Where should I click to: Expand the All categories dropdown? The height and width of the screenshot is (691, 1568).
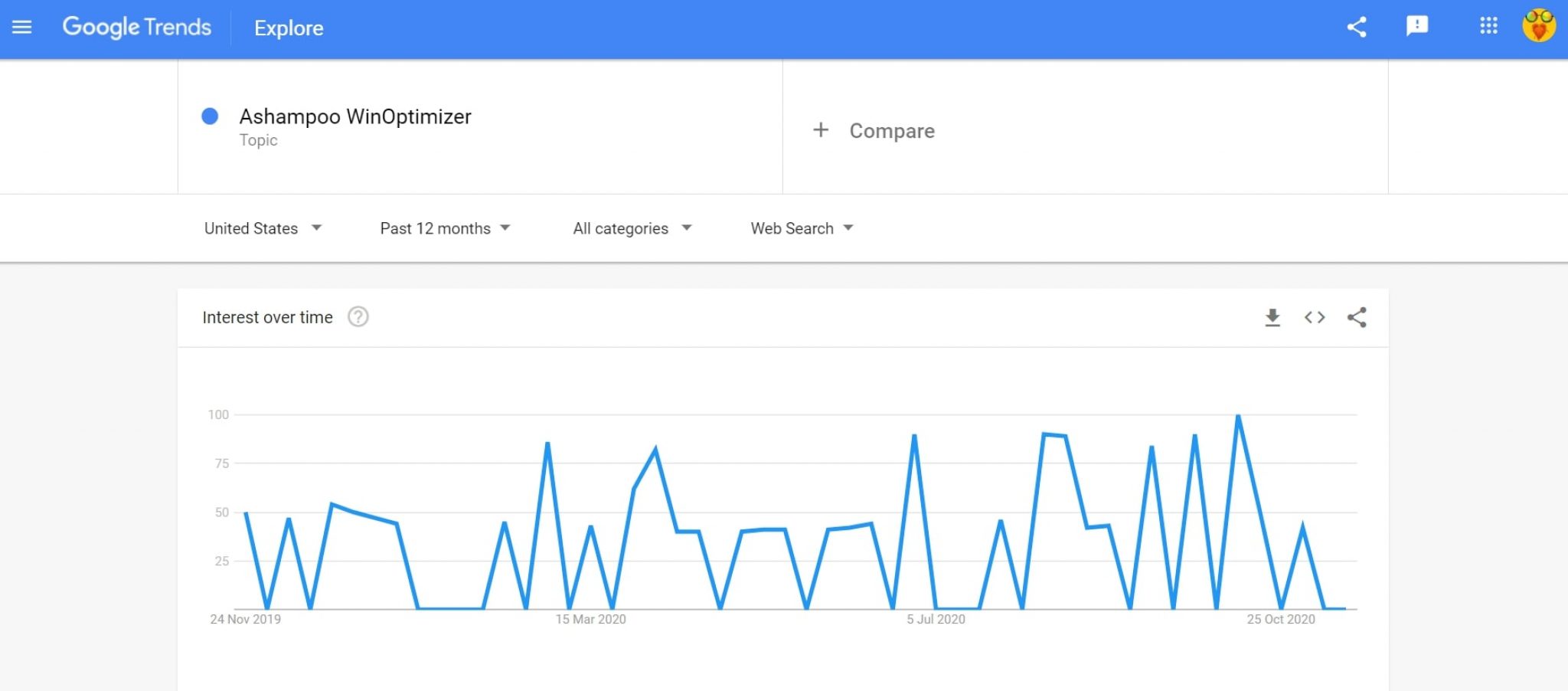point(632,228)
